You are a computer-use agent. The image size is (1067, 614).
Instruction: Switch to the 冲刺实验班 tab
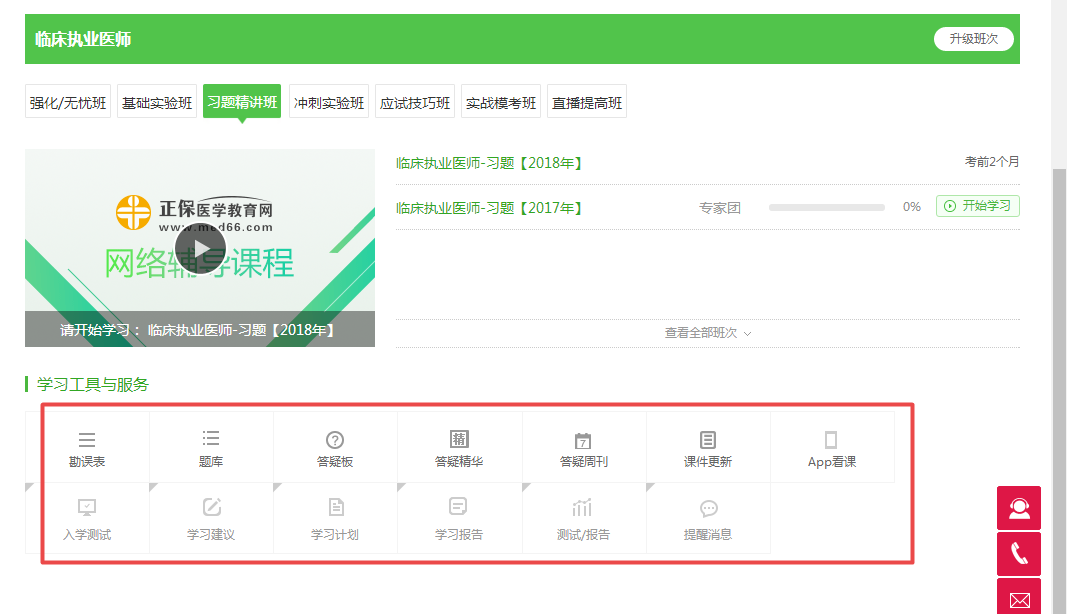point(329,102)
